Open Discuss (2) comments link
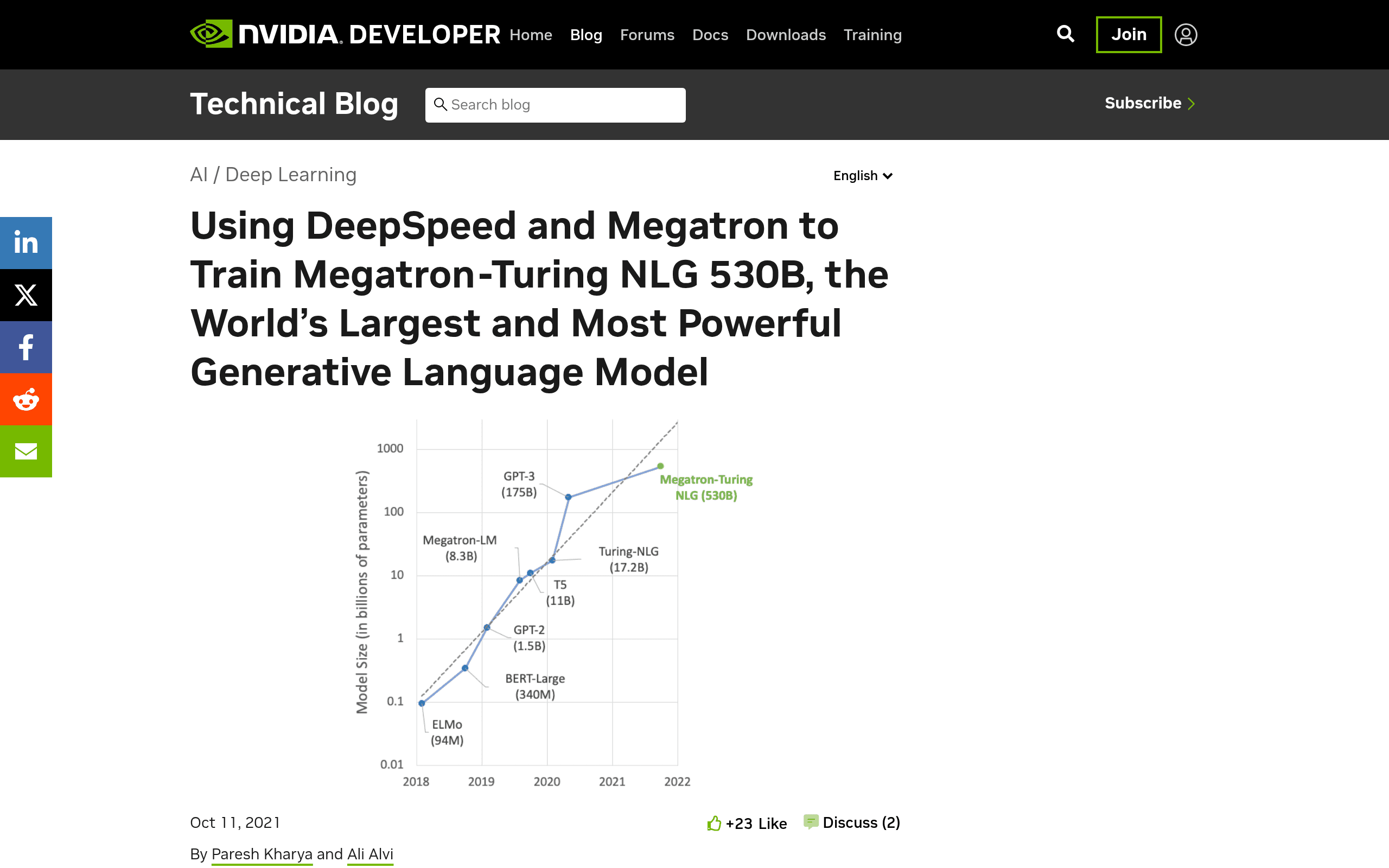The height and width of the screenshot is (868, 1389). [x=861, y=822]
